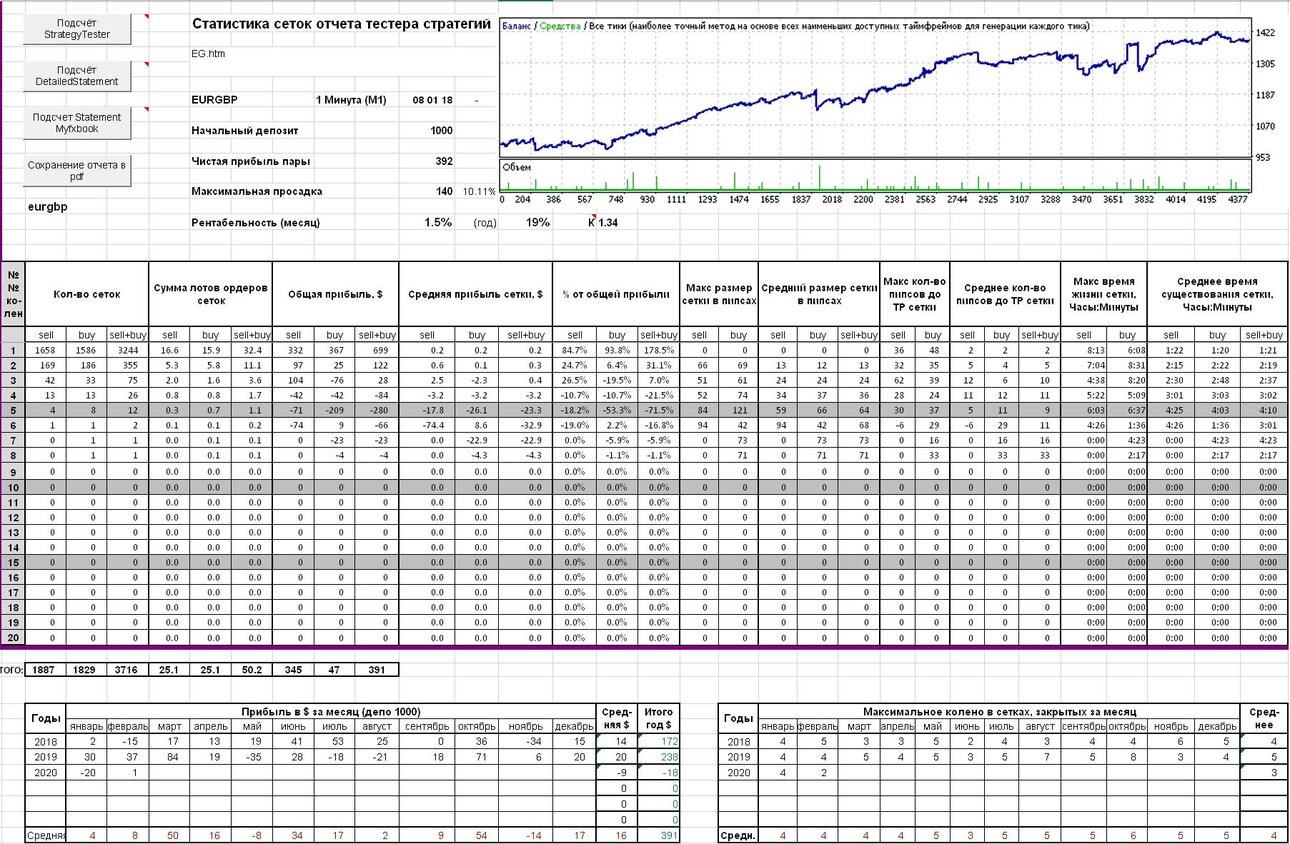Click the totals cell 3716
1290x844 pixels.
[127, 668]
